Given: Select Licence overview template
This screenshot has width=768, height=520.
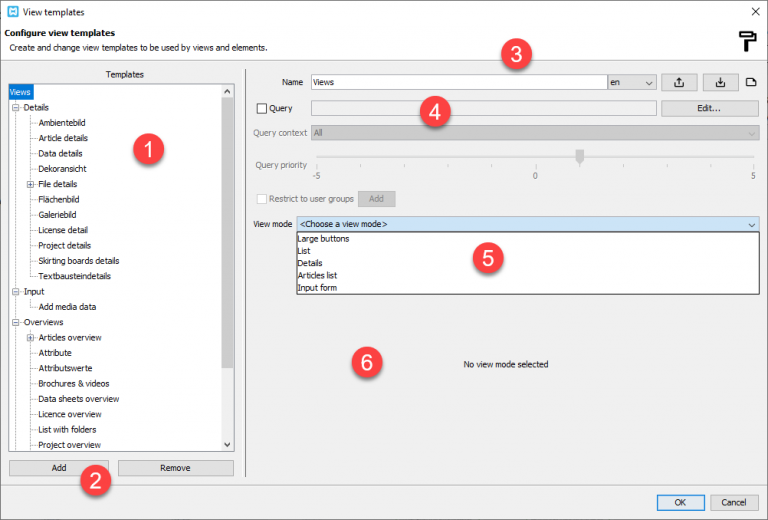Looking at the screenshot, I should (70, 414).
